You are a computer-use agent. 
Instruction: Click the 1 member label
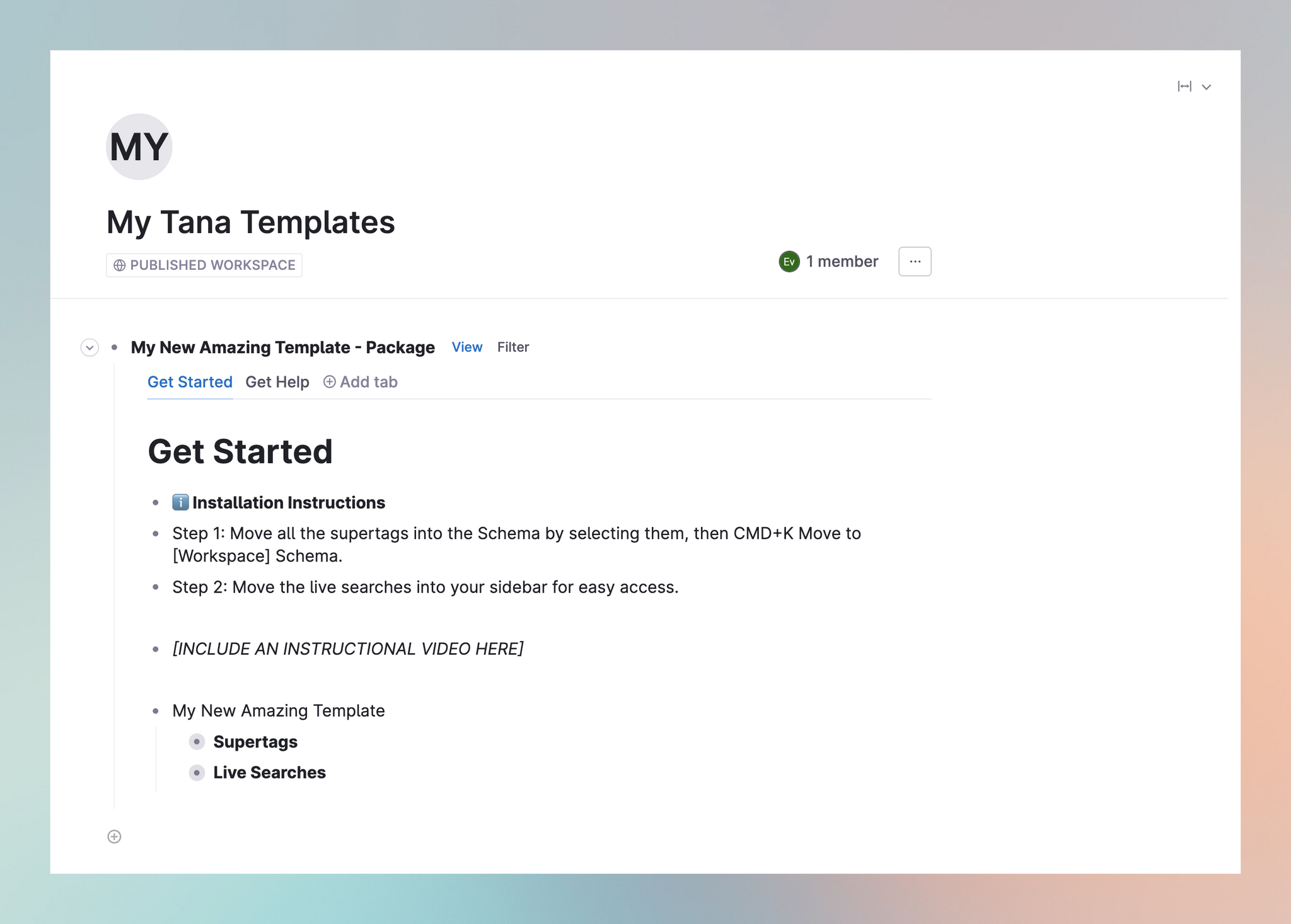click(842, 262)
